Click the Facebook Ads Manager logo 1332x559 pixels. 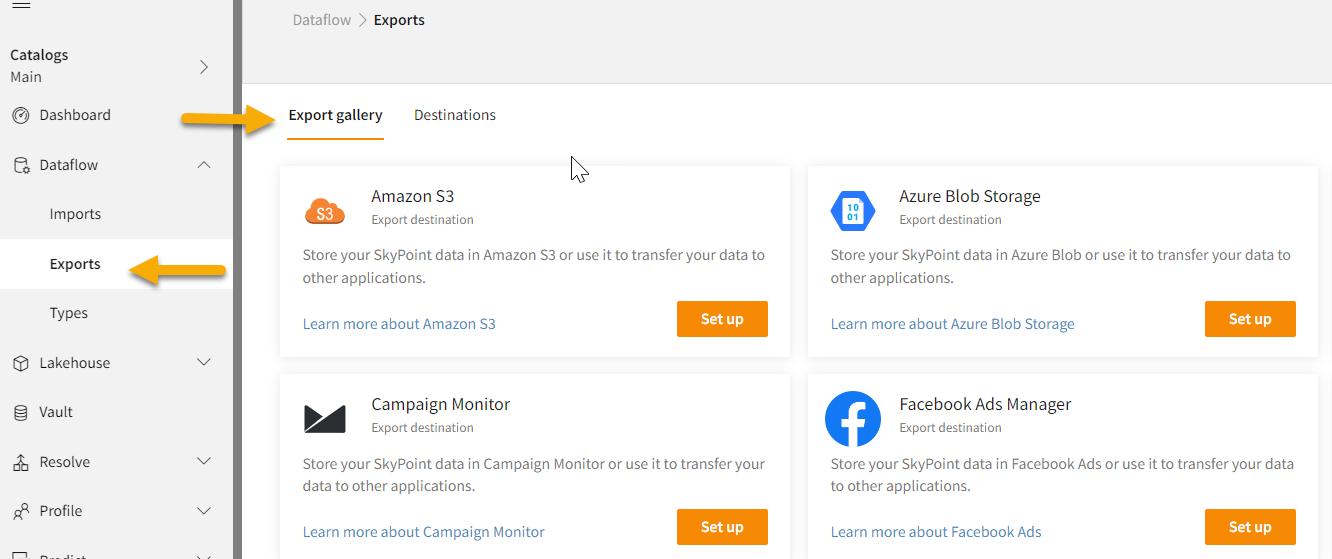point(852,419)
